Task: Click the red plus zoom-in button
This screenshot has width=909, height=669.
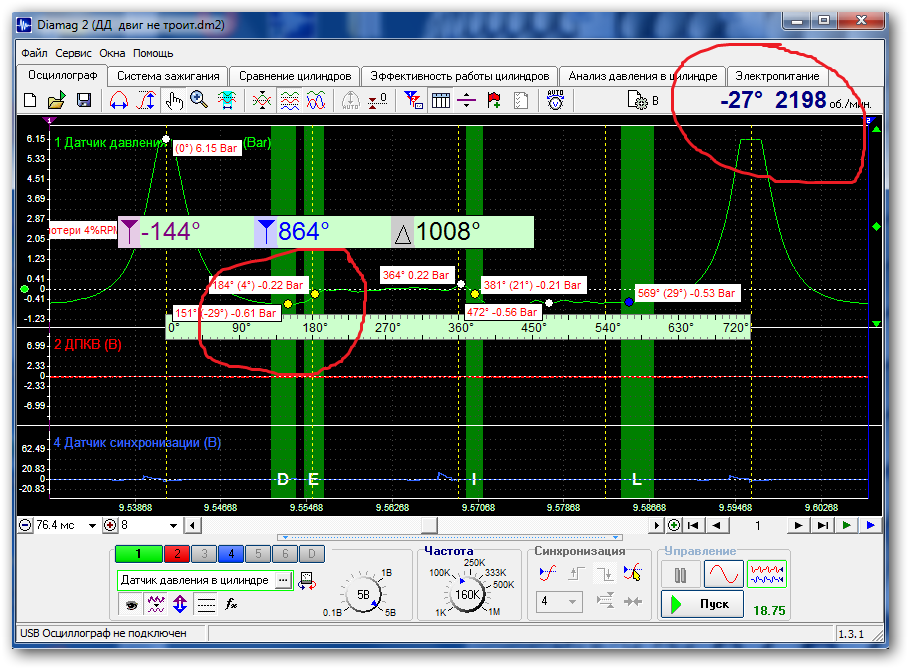Action: (x=110, y=525)
